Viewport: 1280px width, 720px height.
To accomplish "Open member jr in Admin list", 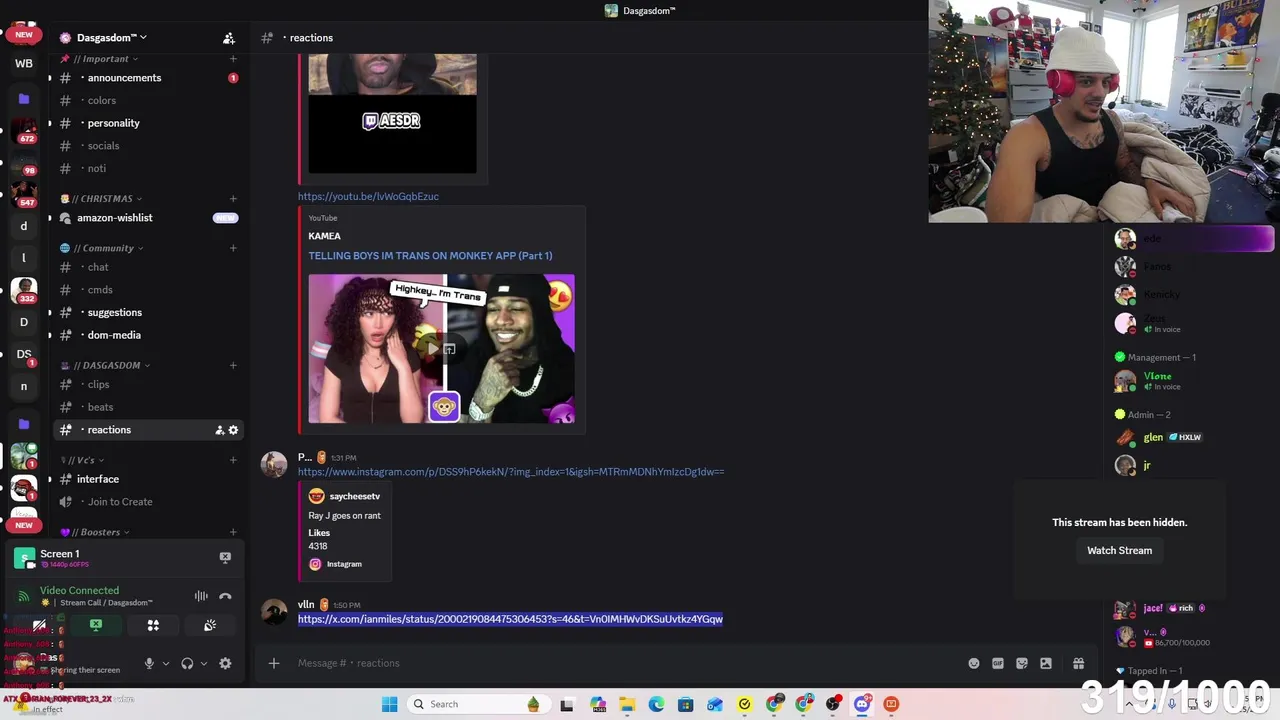I will [1146, 465].
